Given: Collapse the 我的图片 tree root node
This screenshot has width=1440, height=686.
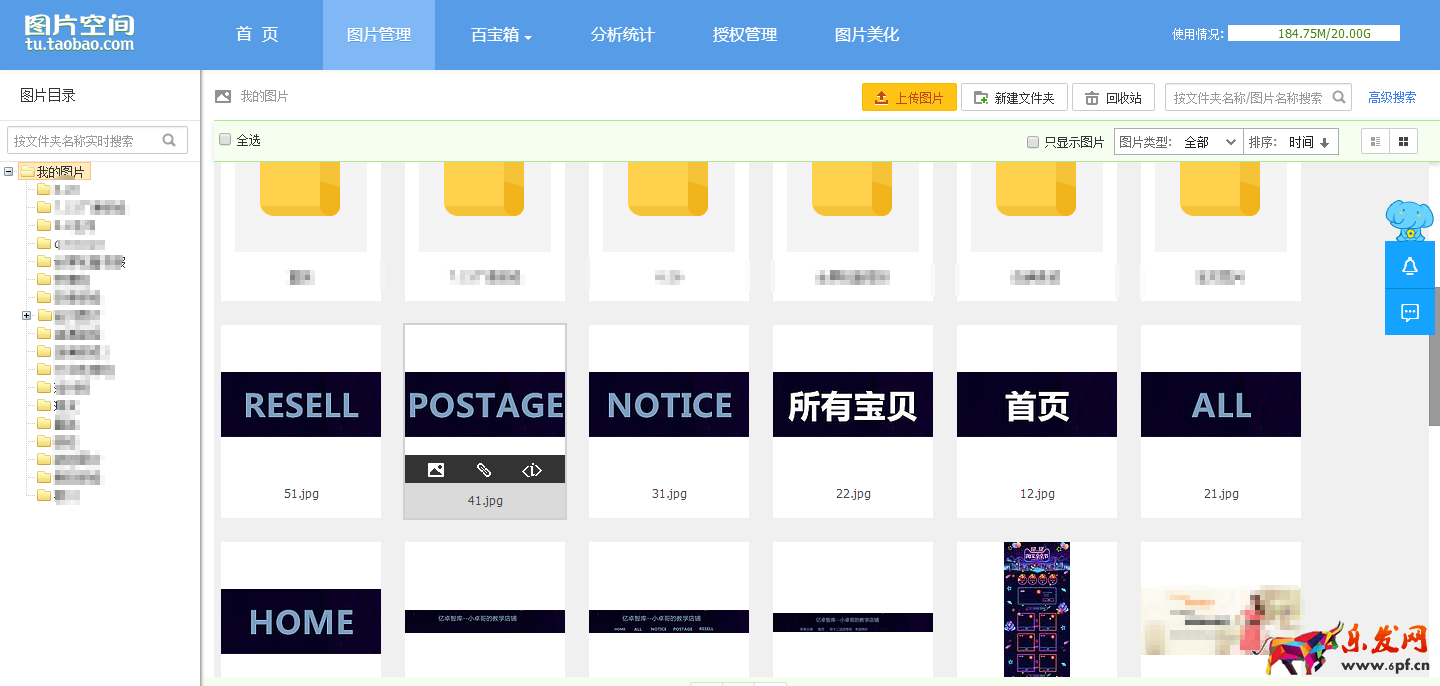Looking at the screenshot, I should click(9, 172).
